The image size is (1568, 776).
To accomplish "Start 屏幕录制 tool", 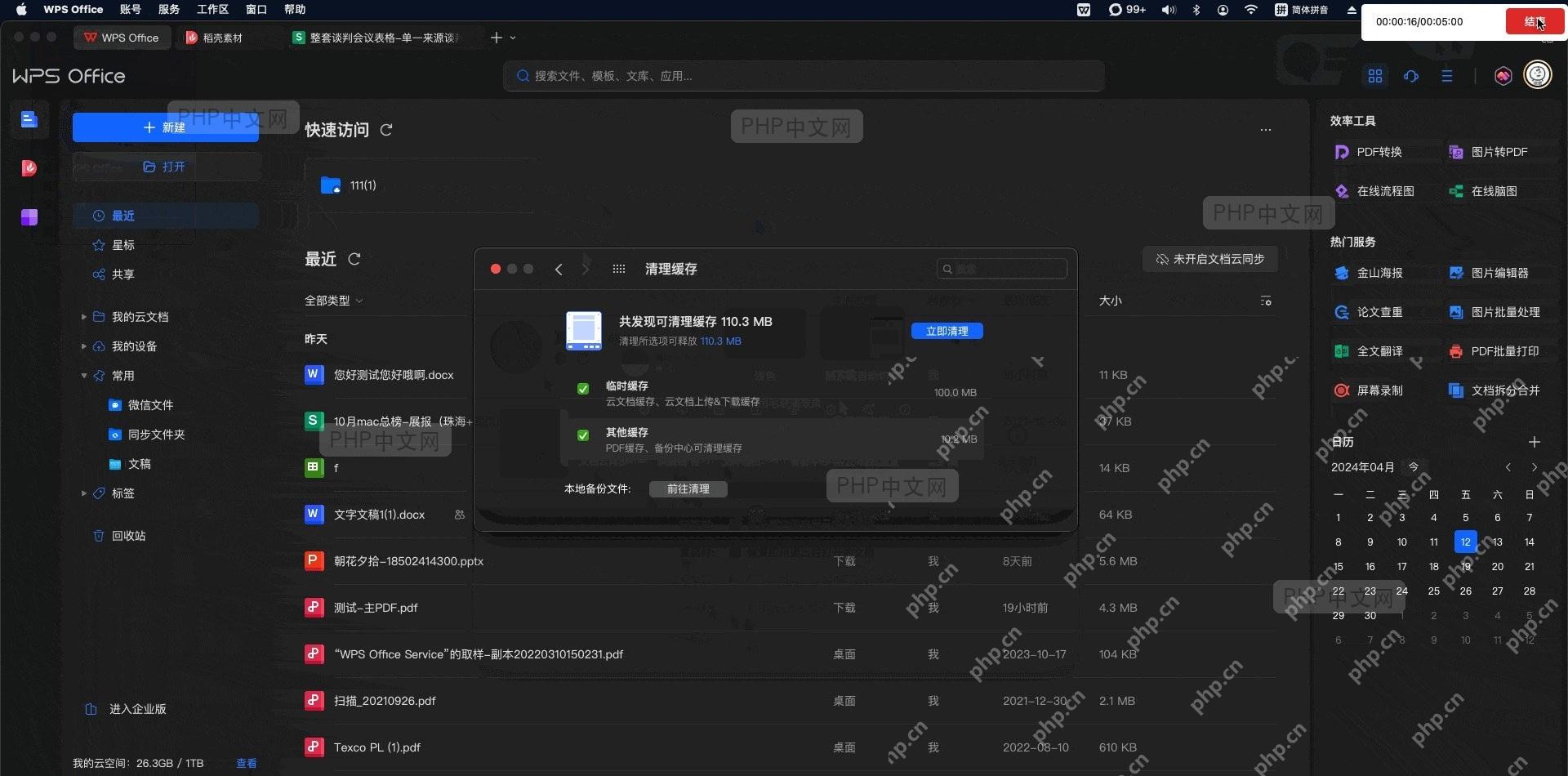I will (1369, 390).
